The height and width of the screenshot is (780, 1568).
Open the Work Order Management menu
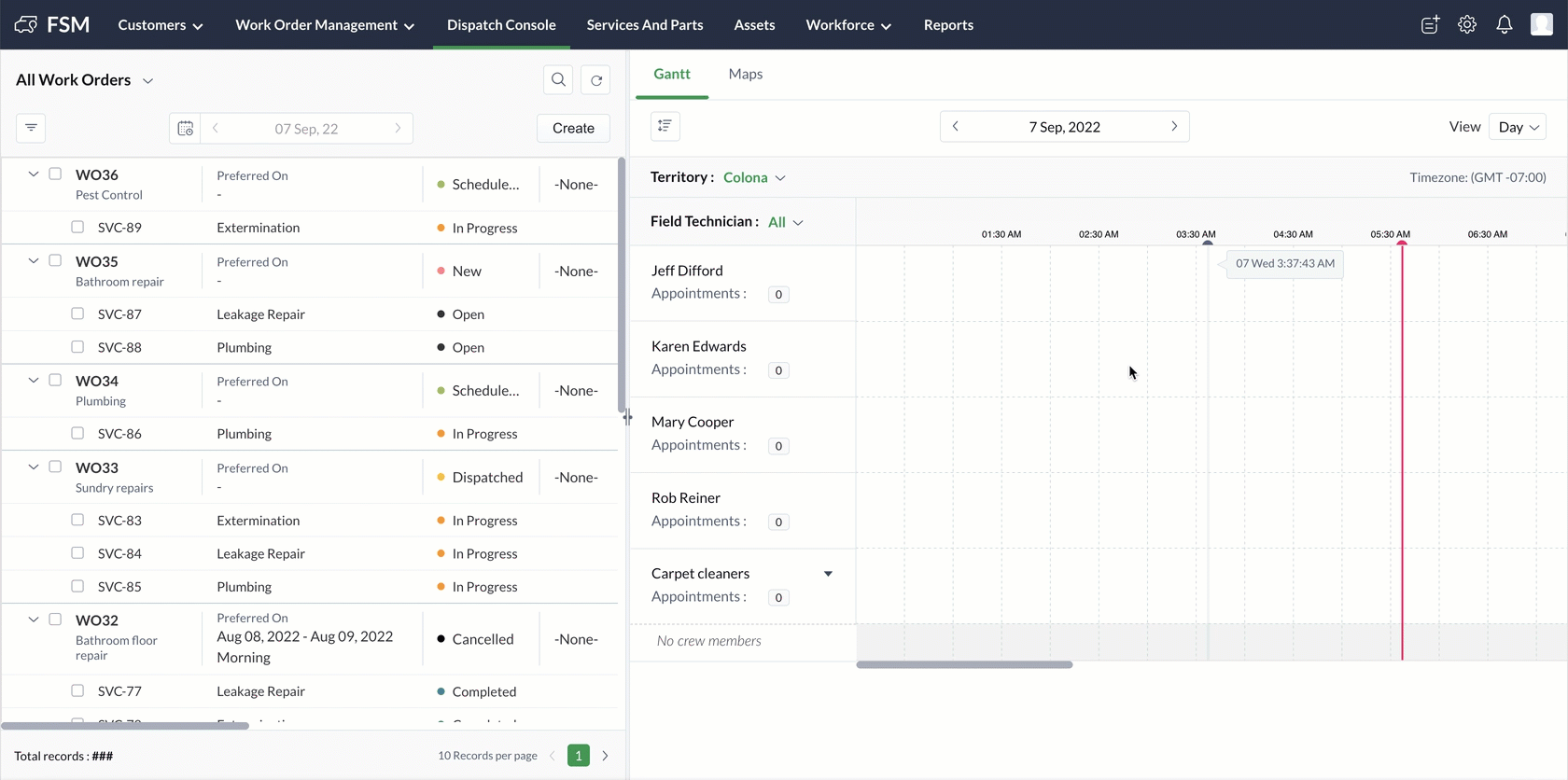[x=324, y=25]
